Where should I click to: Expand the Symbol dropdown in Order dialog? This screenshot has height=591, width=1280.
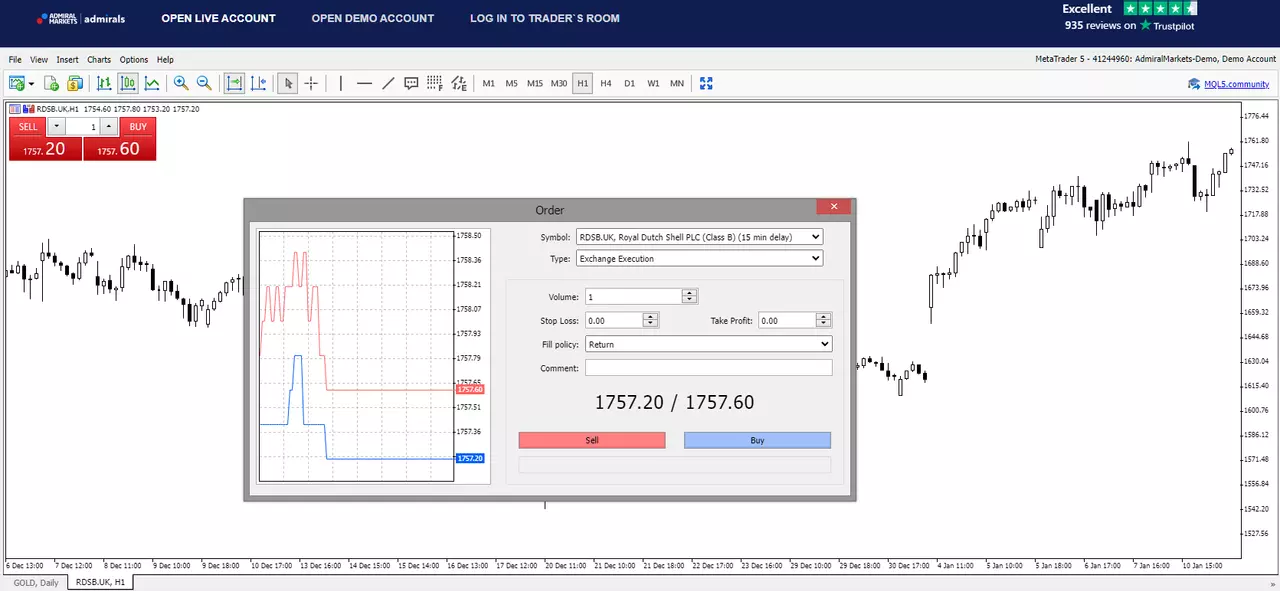(x=699, y=237)
